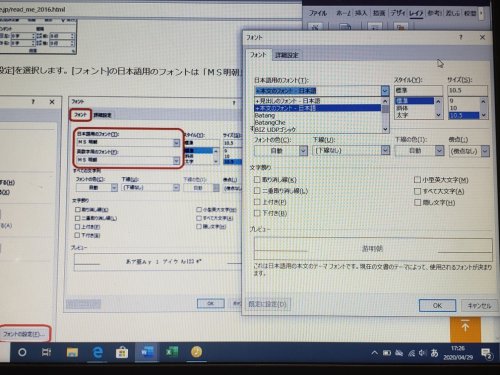Image resolution: width=500 pixels, height=375 pixels.
Task: Click the help question mark in フォント dialog
Action: pyautogui.click(x=461, y=37)
